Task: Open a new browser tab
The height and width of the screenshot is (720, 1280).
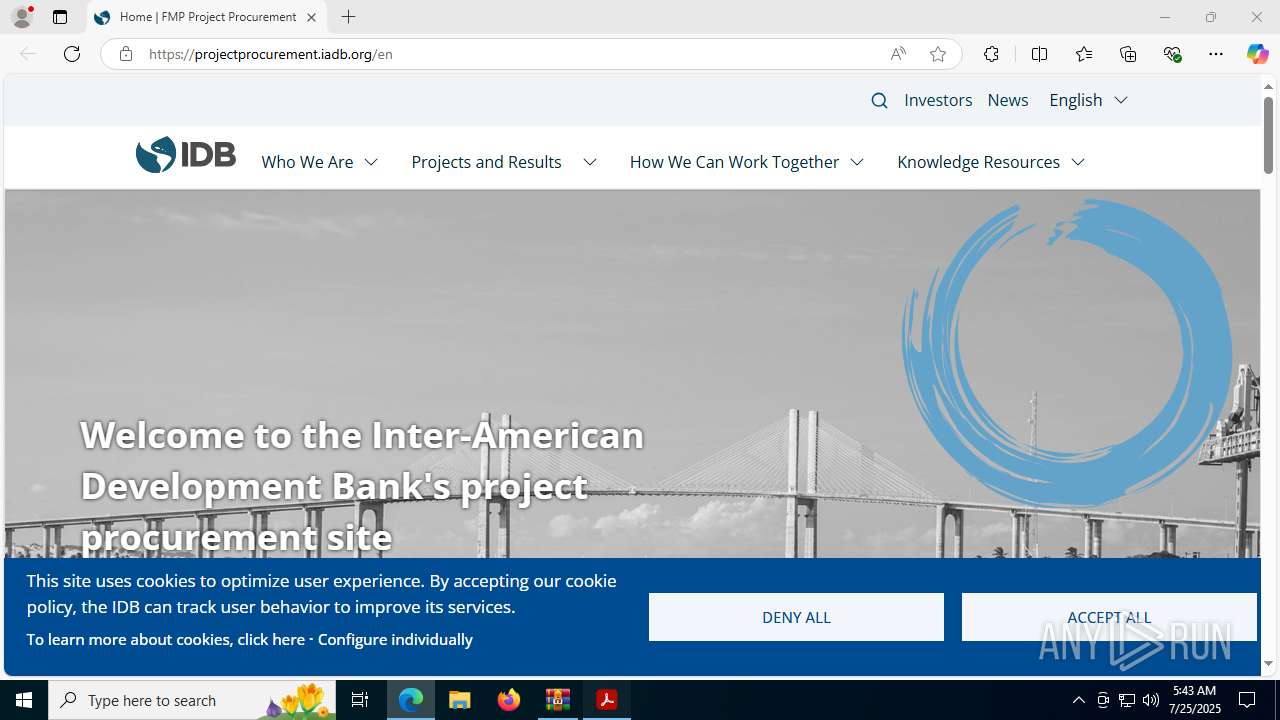Action: pos(348,17)
